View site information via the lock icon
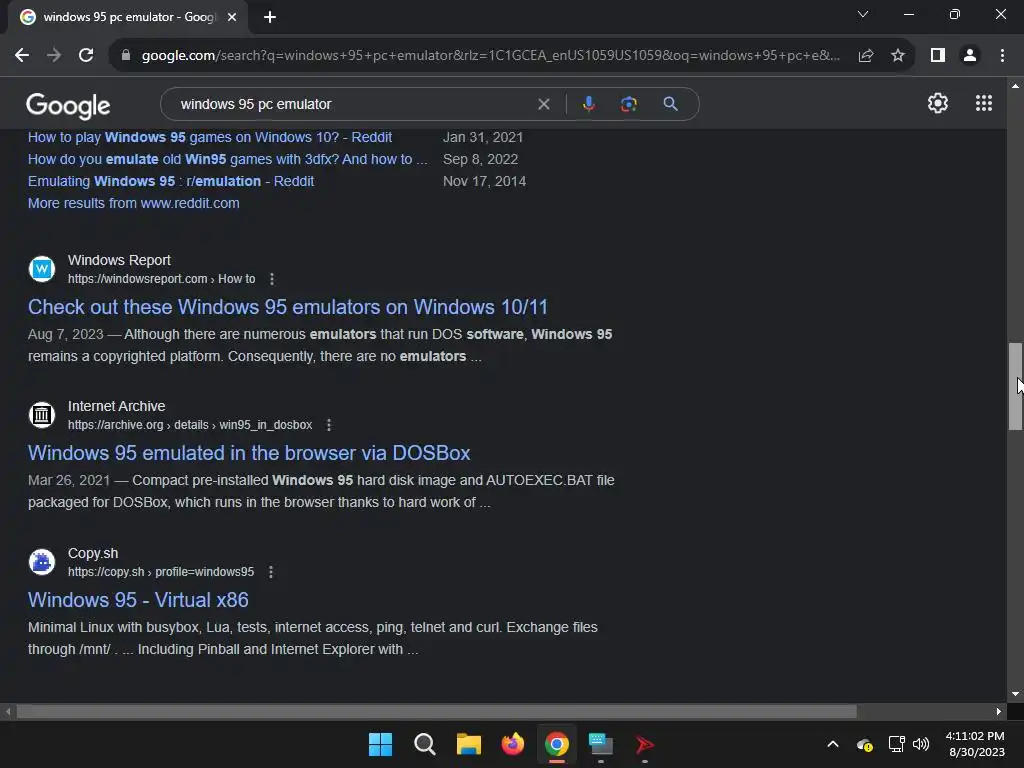This screenshot has height=768, width=1024. (x=126, y=56)
